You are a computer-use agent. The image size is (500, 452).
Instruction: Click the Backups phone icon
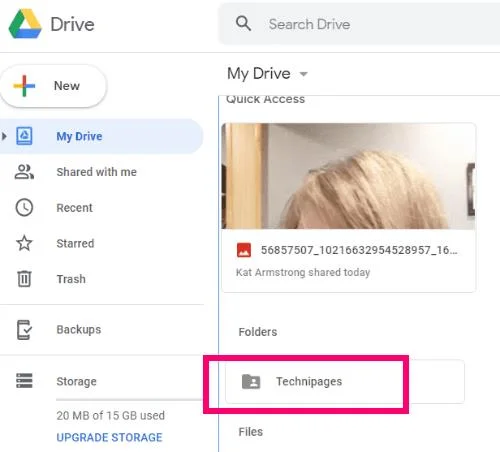pyautogui.click(x=24, y=330)
